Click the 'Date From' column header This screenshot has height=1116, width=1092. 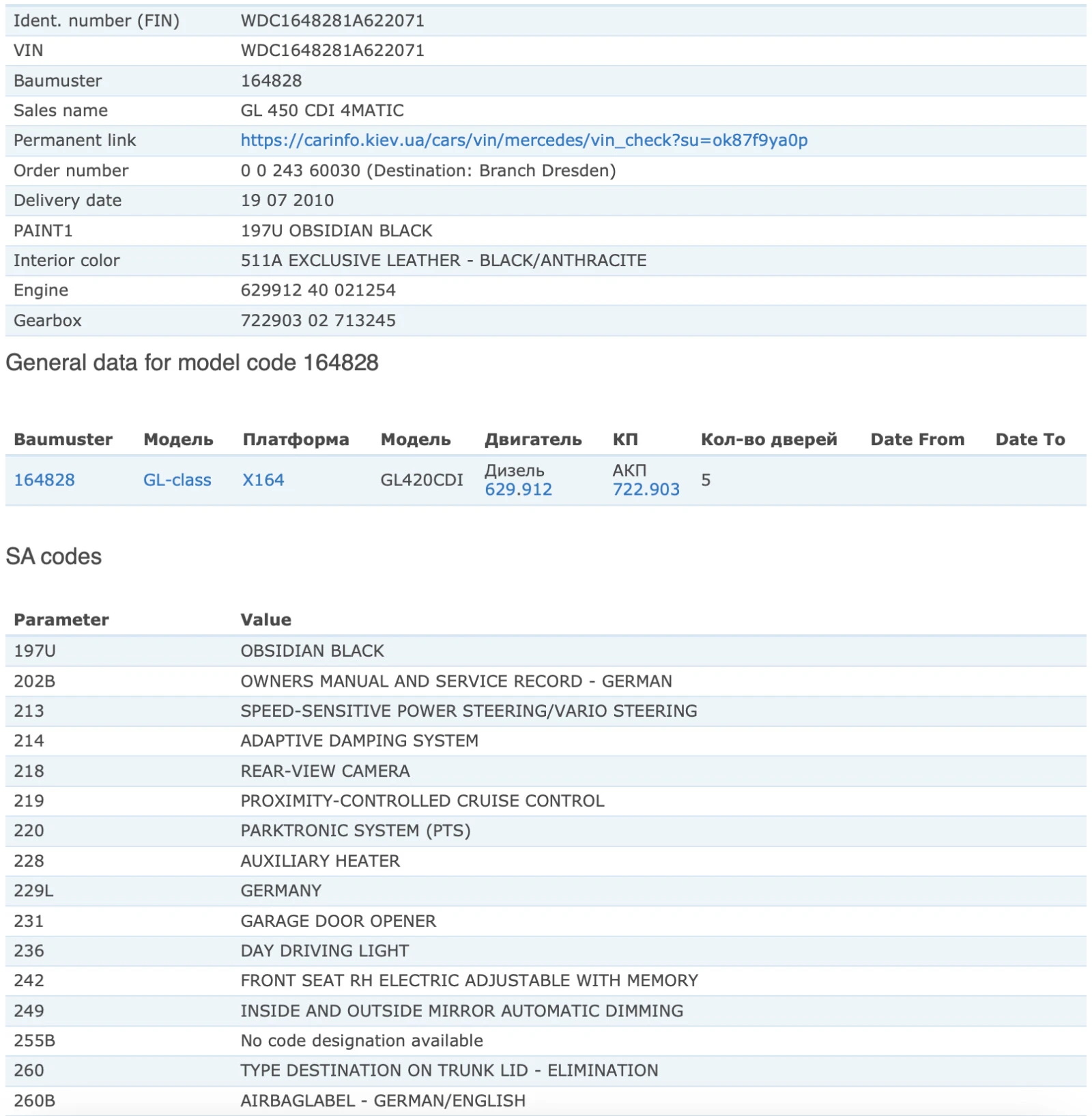pyautogui.click(x=917, y=440)
